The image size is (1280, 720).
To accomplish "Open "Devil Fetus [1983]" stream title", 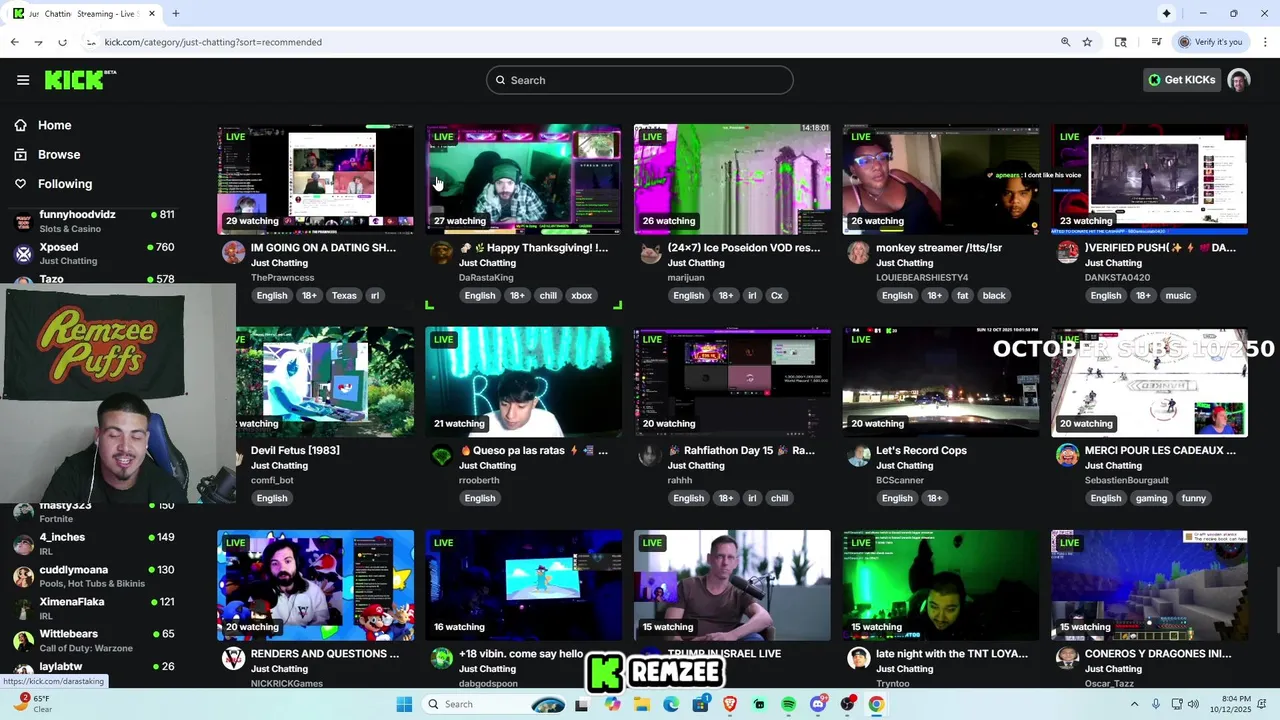I will click(x=295, y=450).
